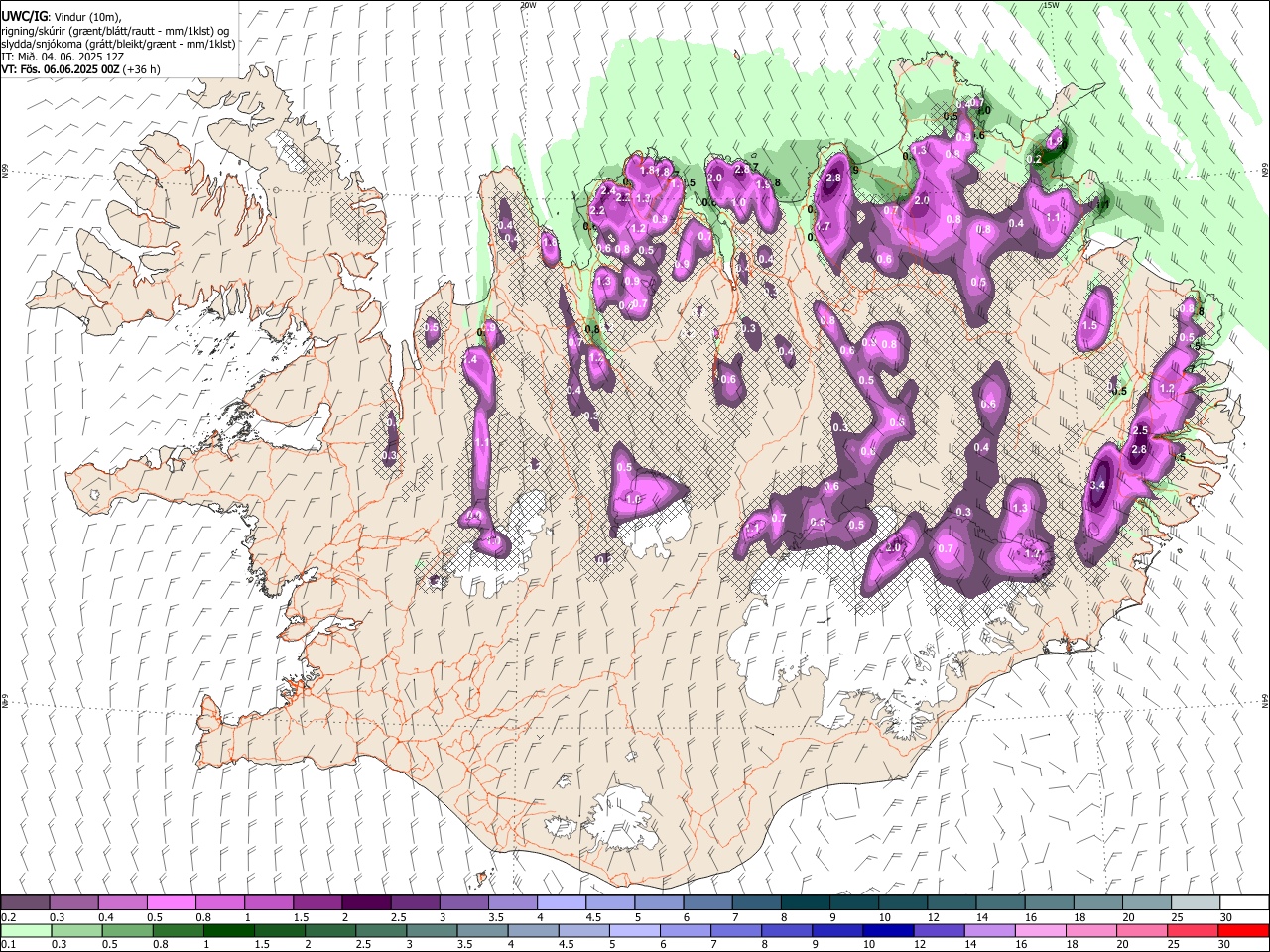Click the 3.4 precipitation value on the map
Screen dimensions: 1270x952
point(1097,486)
